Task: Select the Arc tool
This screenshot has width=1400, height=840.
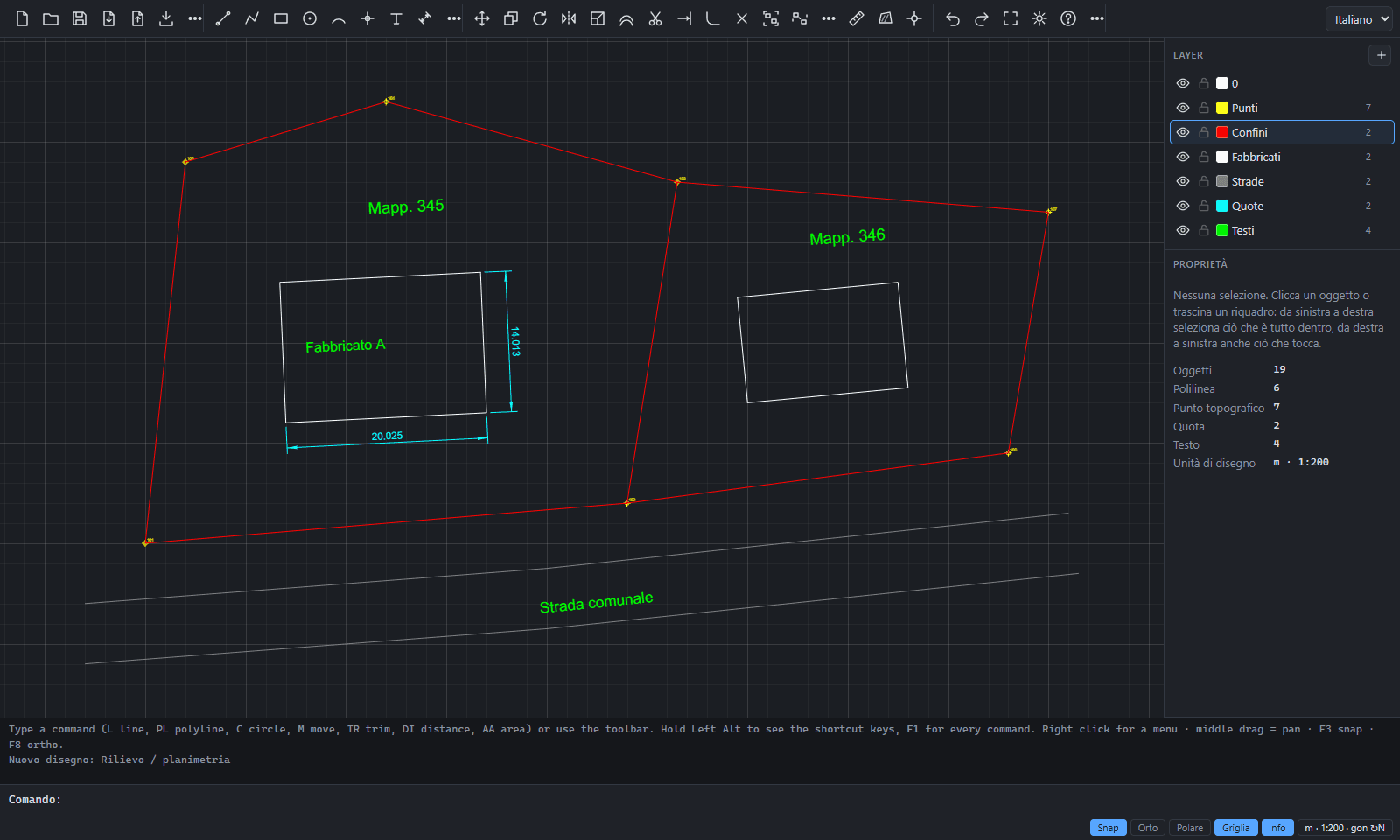Action: [x=339, y=18]
